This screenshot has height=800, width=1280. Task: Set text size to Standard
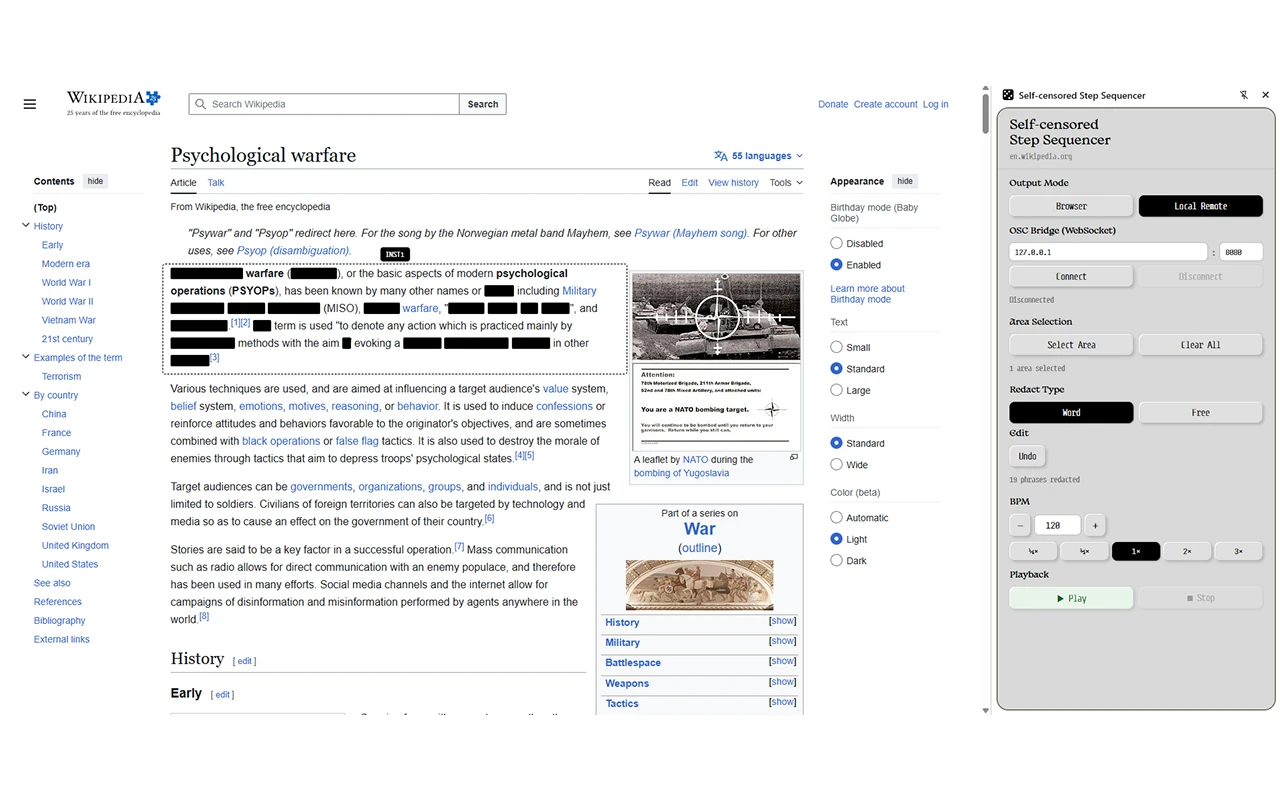[x=837, y=369]
